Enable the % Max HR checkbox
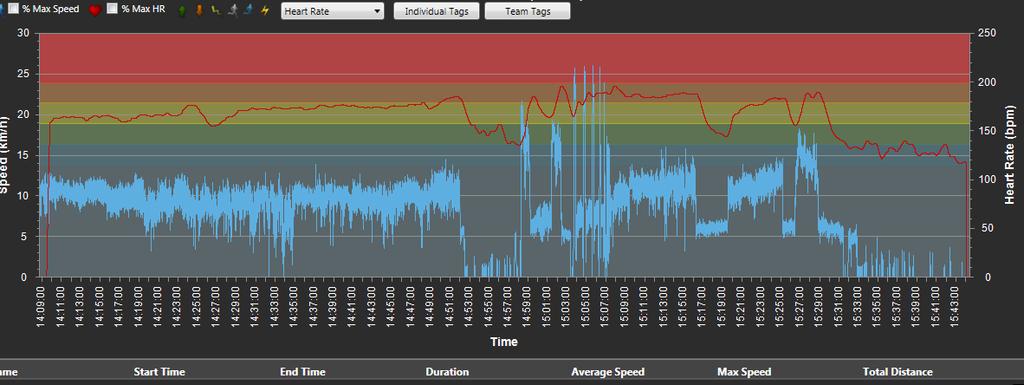 (x=112, y=9)
